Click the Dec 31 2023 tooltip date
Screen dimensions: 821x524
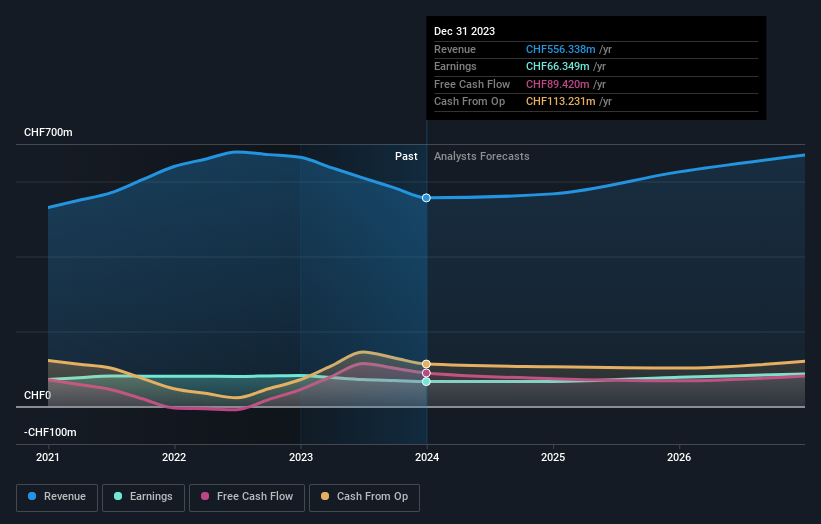click(464, 31)
